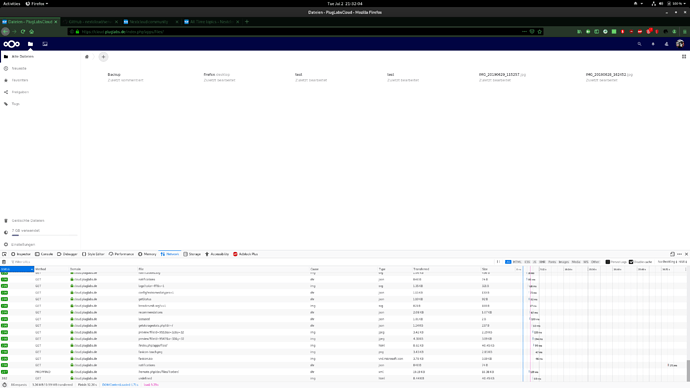
Task: Activate the devtools element picker icon
Action: 4,254
